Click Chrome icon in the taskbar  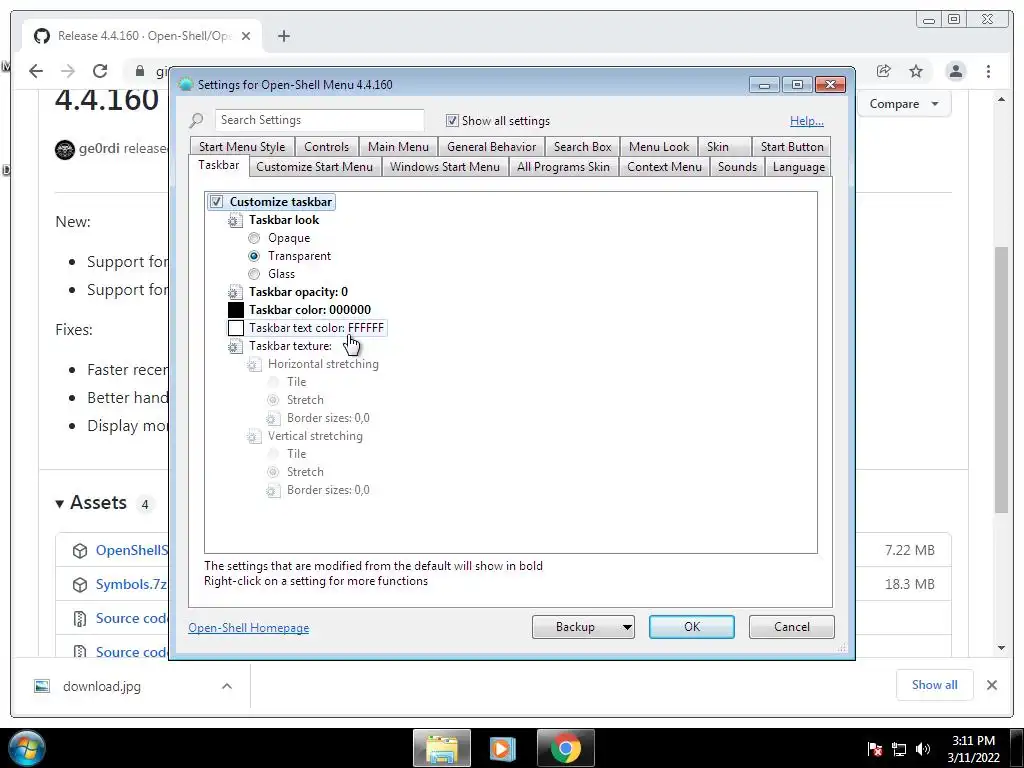(x=566, y=748)
